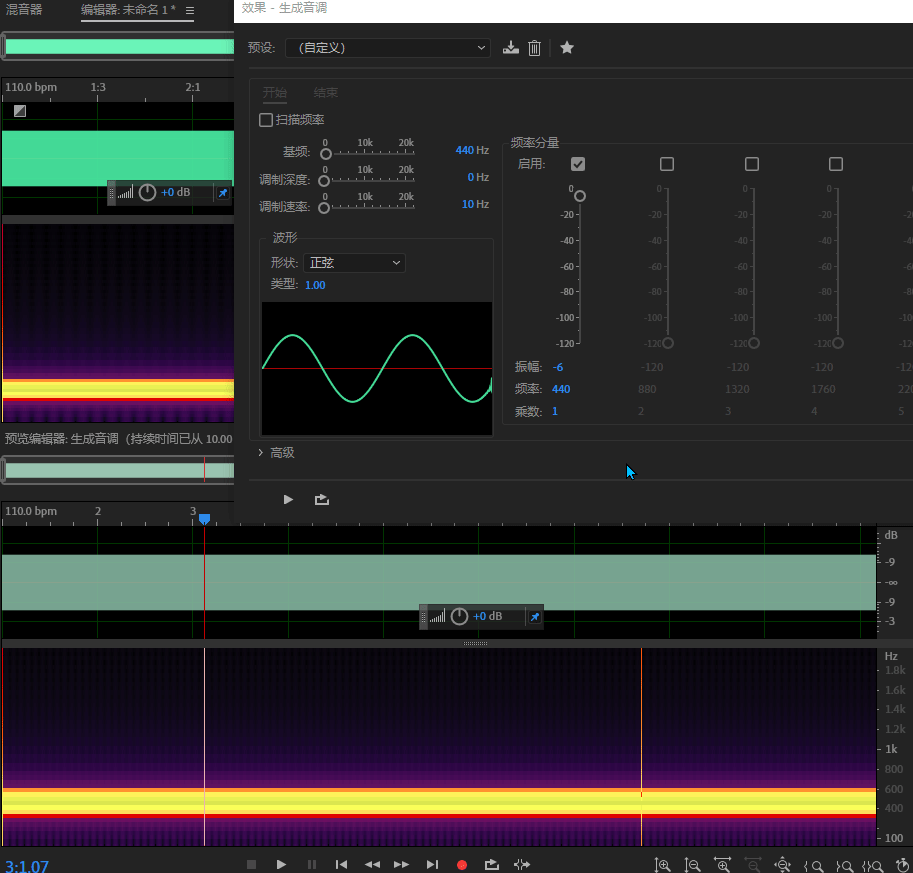Viewport: 913px width, 873px height.
Task: Zoom in at the out point
Action: 844,866
